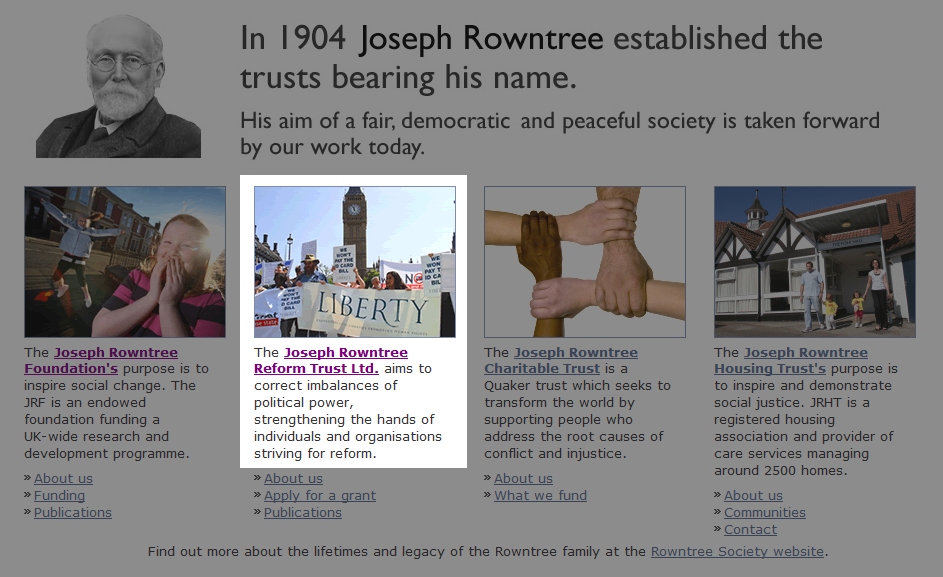
Task: Open Publications under the Foundation column
Action: pos(73,512)
